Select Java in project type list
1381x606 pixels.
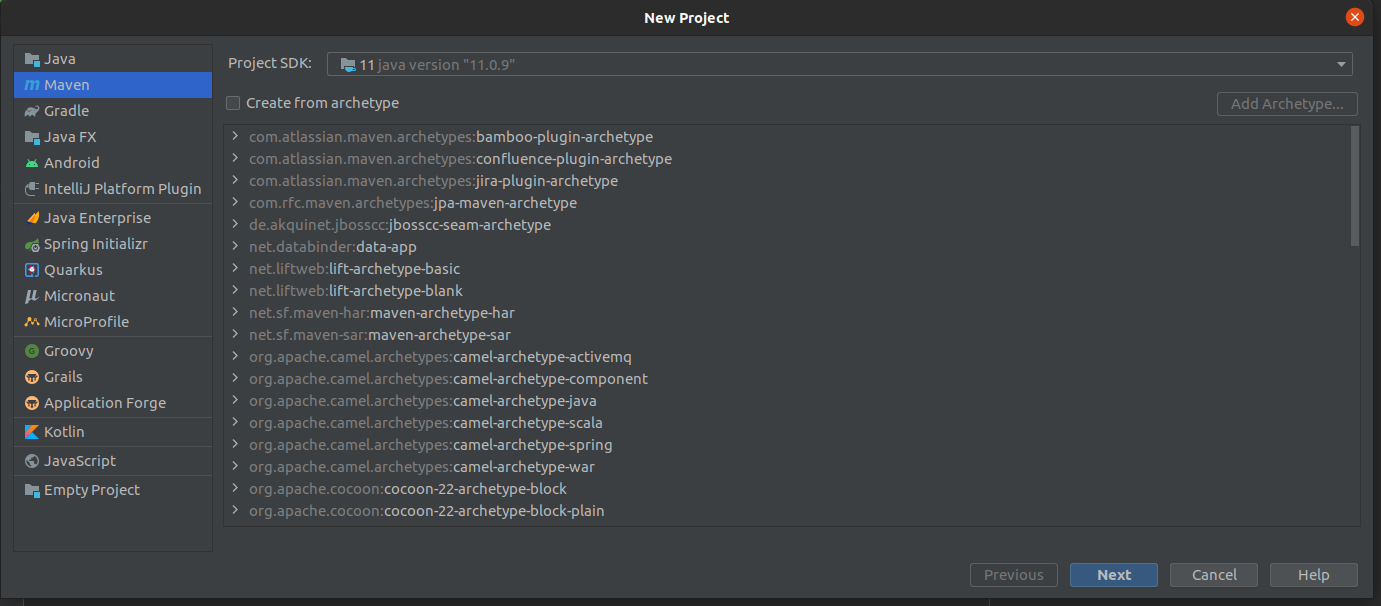click(x=113, y=59)
